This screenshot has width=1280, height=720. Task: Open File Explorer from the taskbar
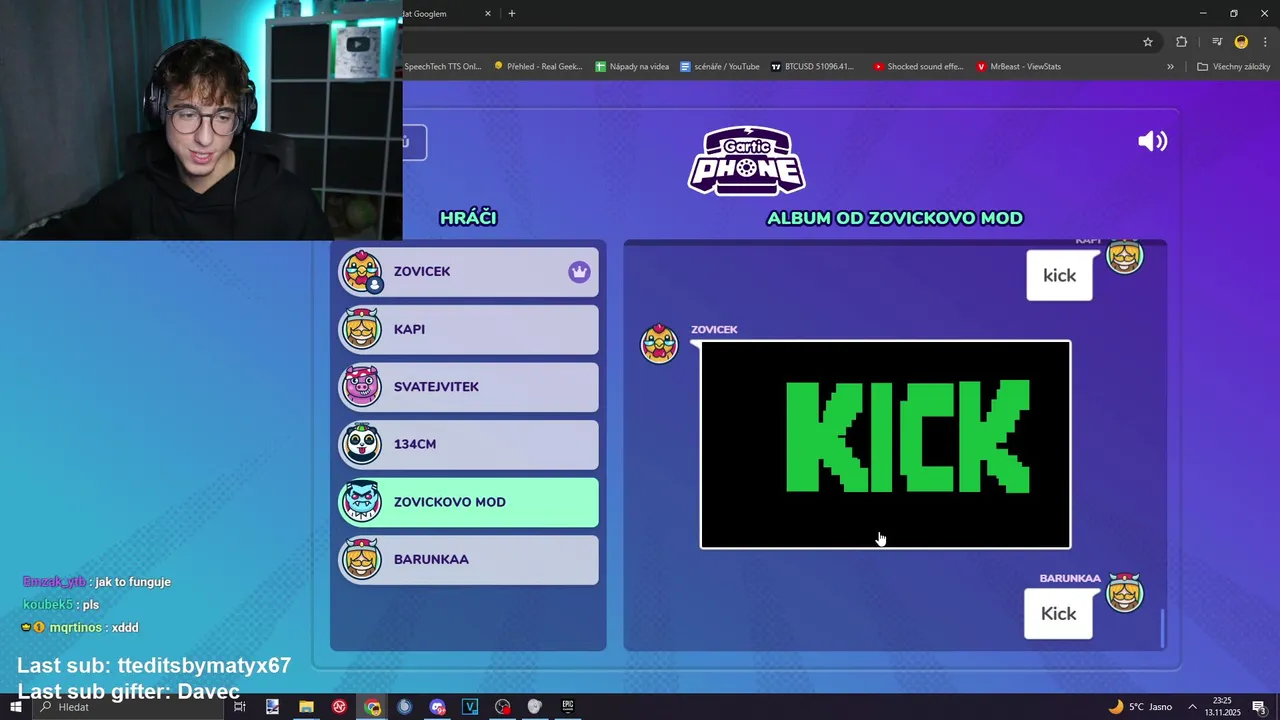coord(306,707)
